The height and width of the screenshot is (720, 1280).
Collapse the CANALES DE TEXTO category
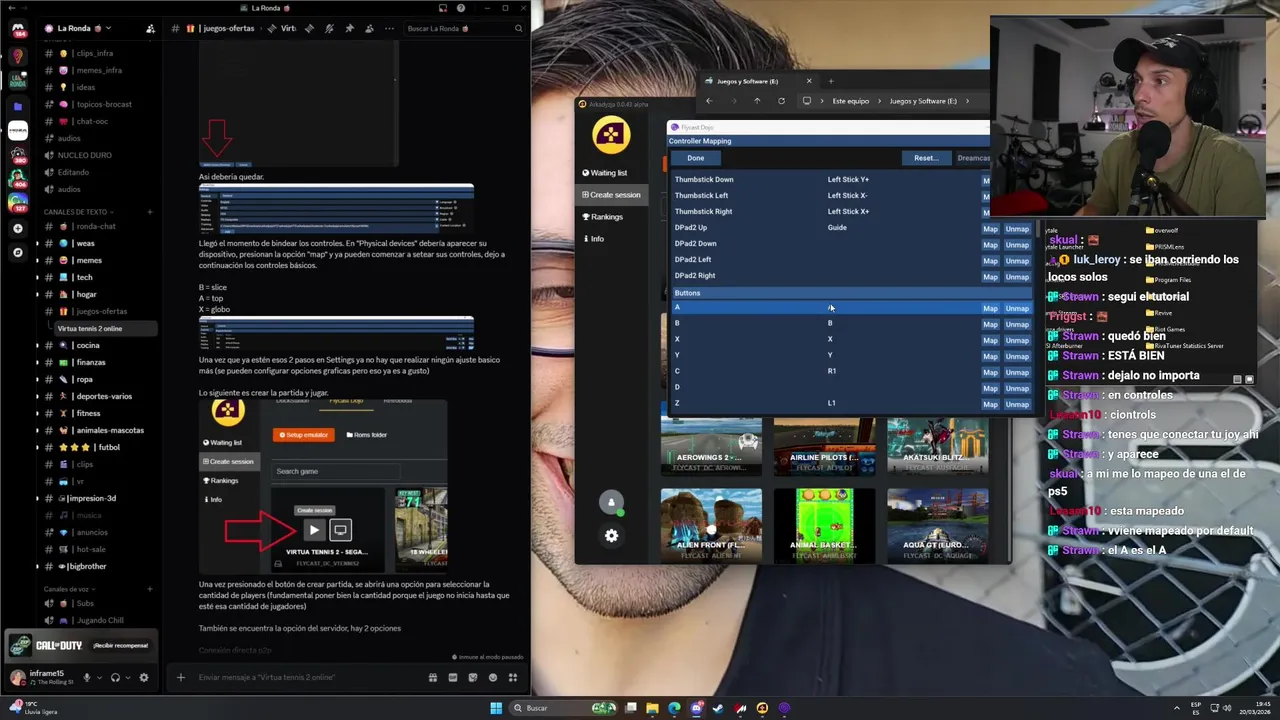[78, 212]
